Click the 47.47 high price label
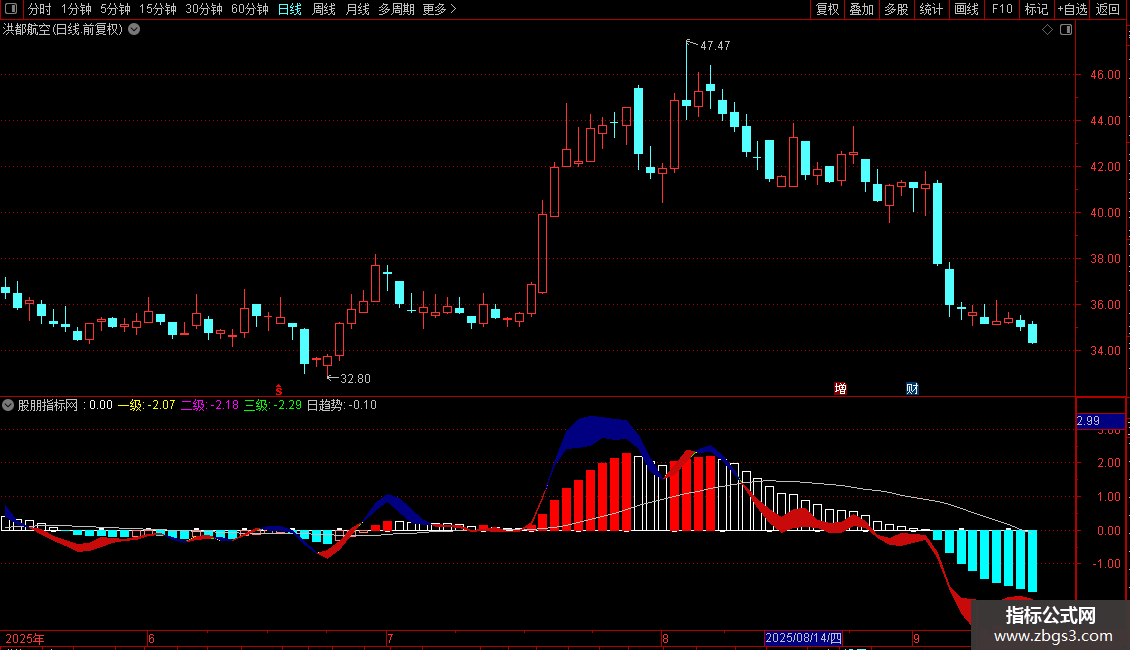Image resolution: width=1130 pixels, height=650 pixels. (715, 45)
